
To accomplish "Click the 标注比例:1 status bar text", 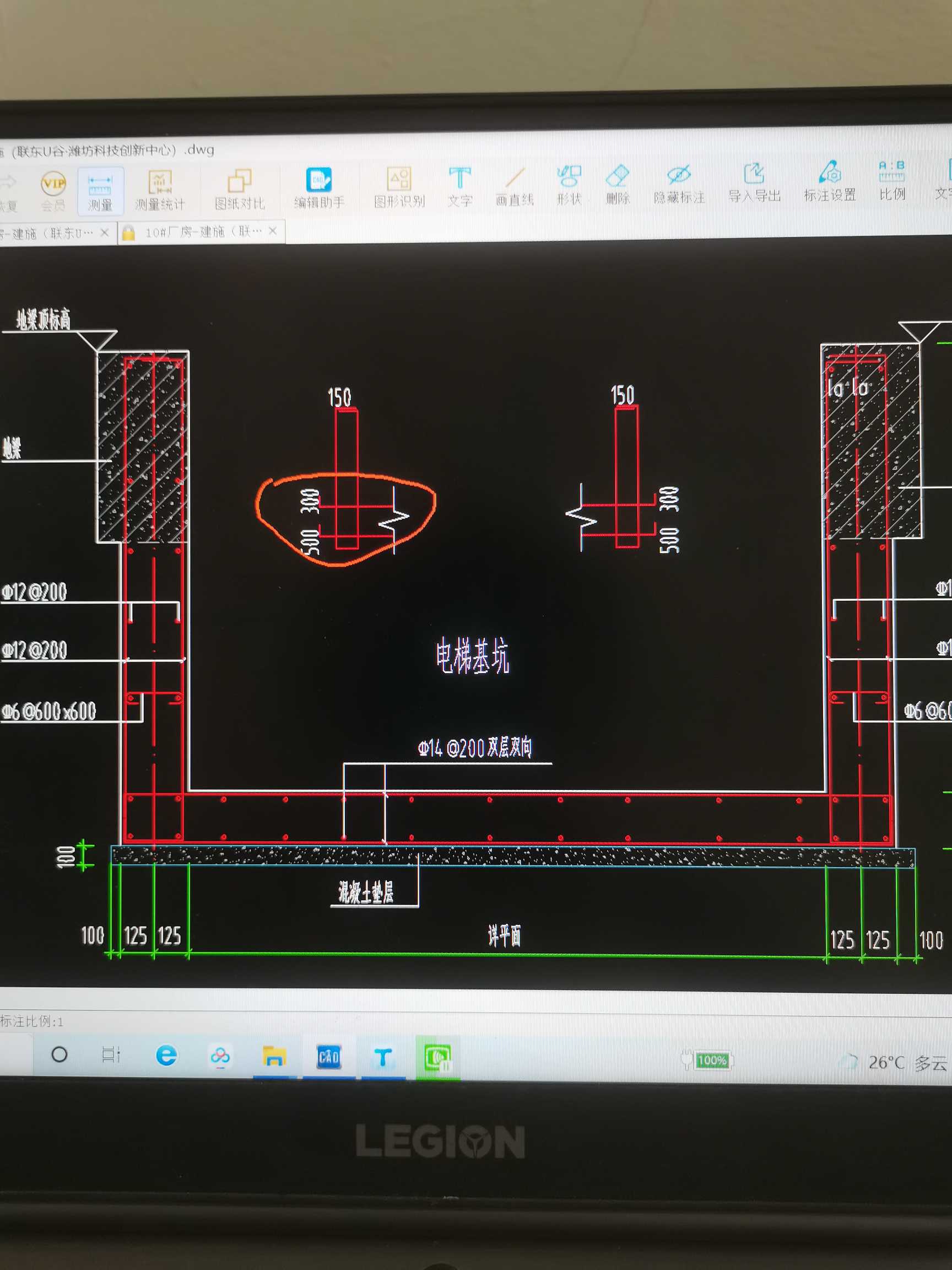I will (32, 1021).
